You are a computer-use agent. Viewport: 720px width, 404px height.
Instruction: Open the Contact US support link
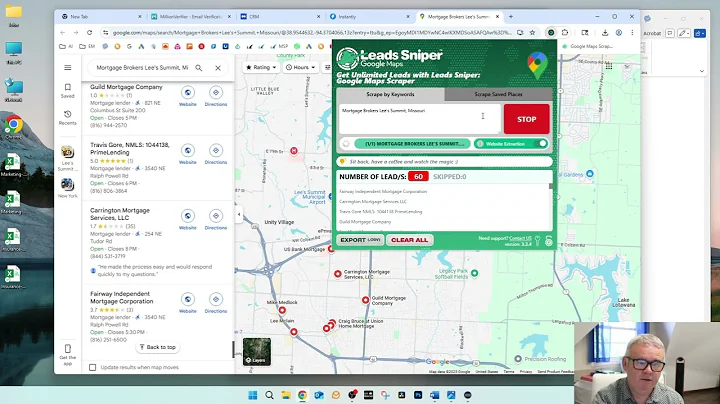pyautogui.click(x=520, y=238)
